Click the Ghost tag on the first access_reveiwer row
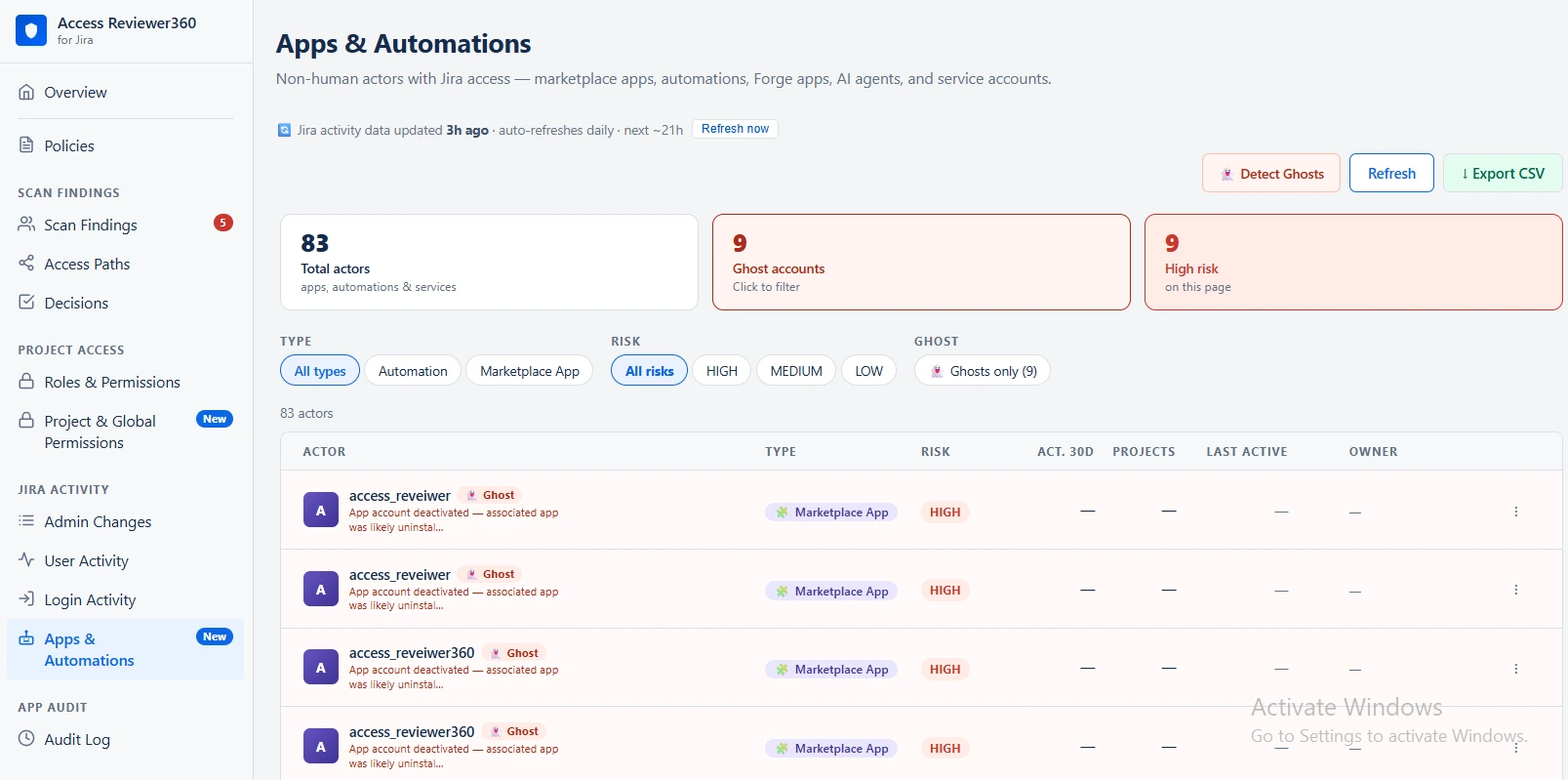Viewport: 1568px width, 780px height. click(491, 495)
